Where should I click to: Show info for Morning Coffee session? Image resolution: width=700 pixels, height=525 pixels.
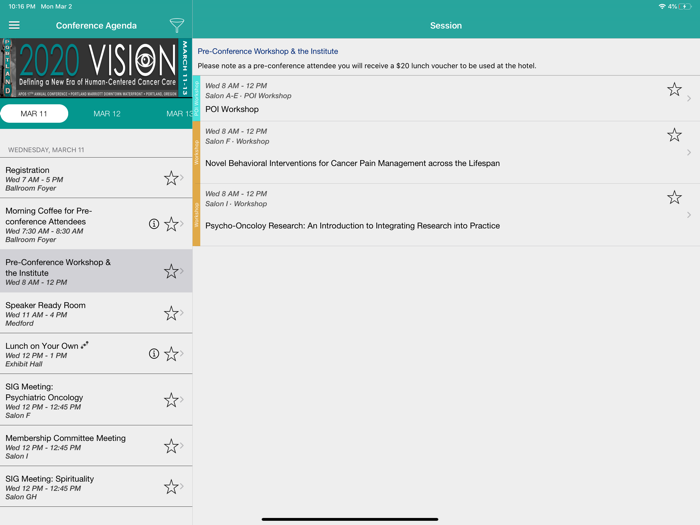154,224
